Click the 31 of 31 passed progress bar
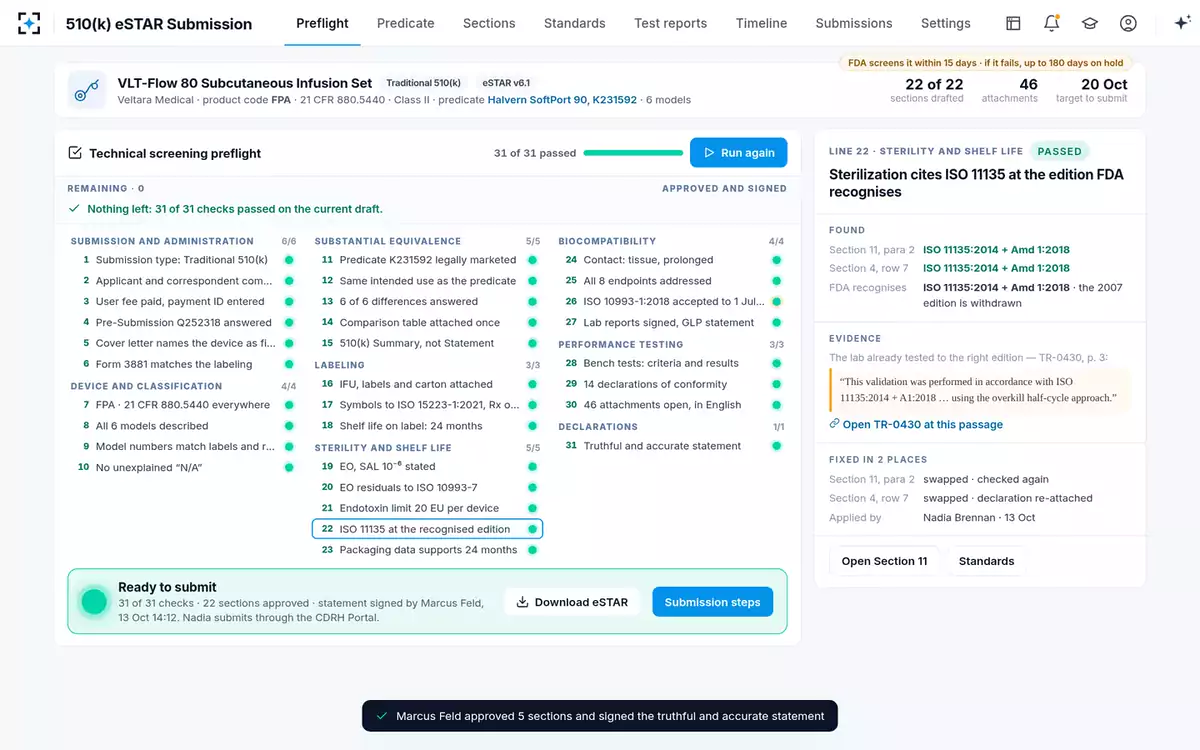This screenshot has height=750, width=1200. [x=631, y=153]
